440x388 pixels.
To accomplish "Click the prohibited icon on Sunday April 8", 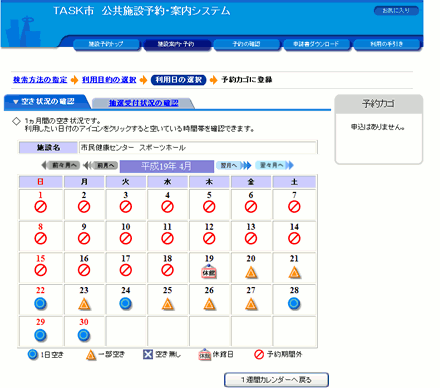I will pos(40,239).
